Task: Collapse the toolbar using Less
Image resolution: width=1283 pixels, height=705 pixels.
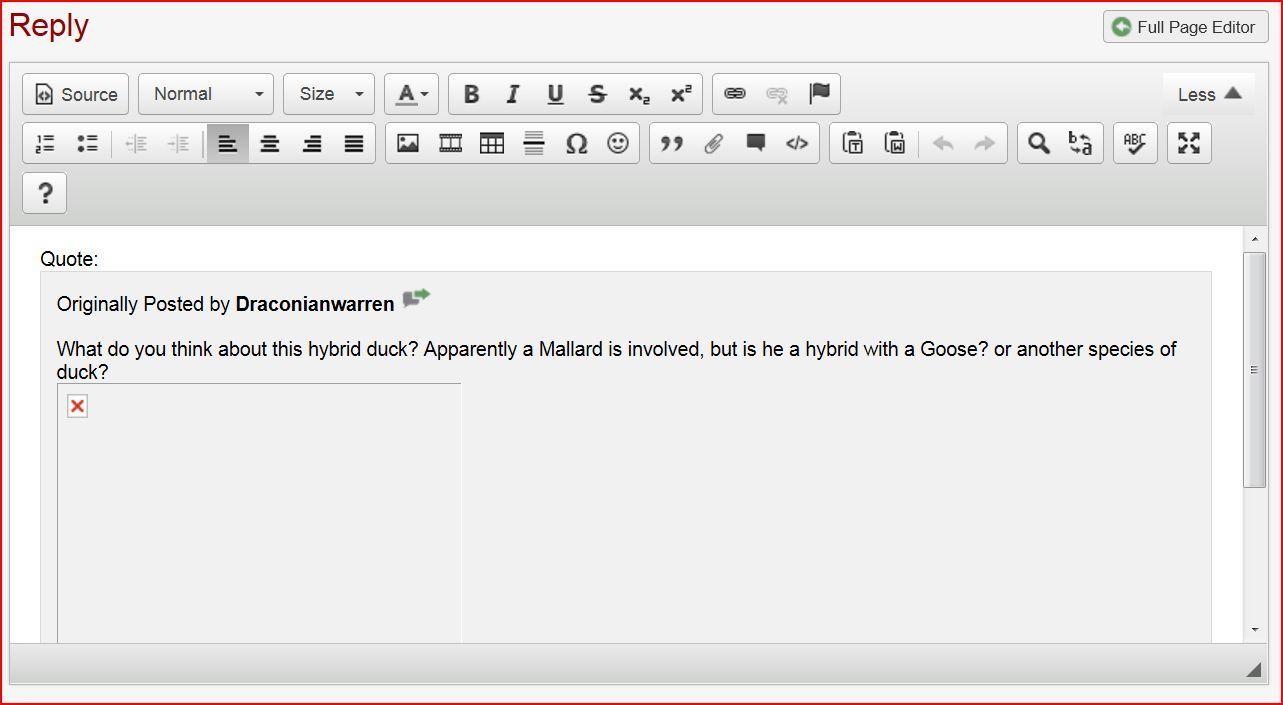Action: [1209, 94]
